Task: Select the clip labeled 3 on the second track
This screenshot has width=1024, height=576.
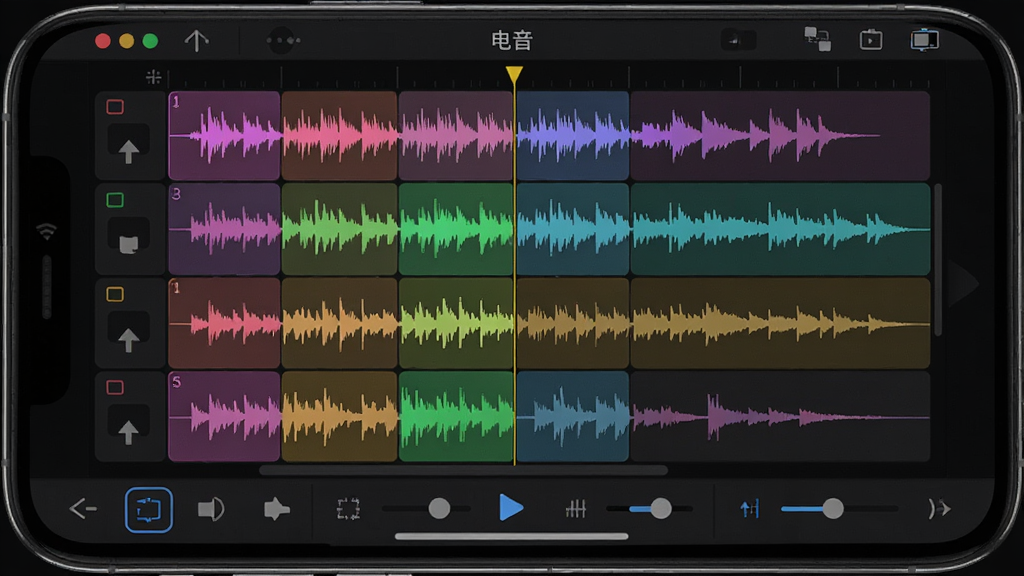Action: (224, 229)
